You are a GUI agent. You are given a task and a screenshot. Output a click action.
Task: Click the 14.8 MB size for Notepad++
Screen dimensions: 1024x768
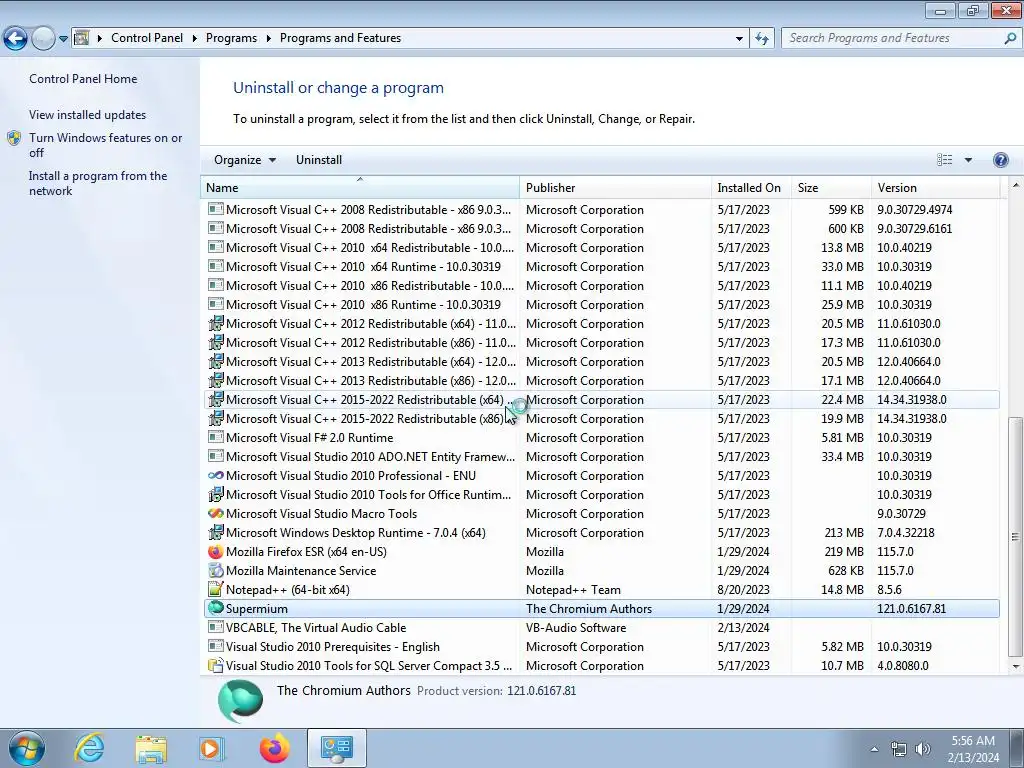pyautogui.click(x=842, y=590)
